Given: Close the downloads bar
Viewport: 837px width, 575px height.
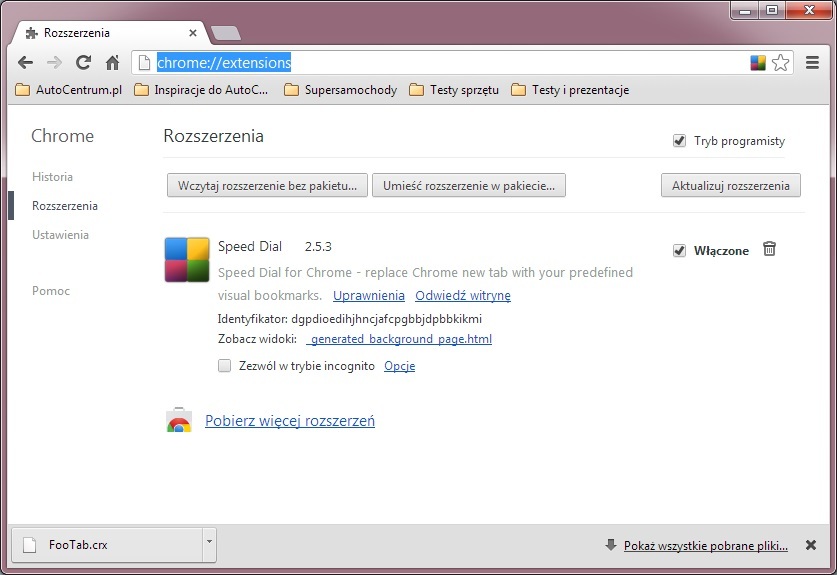Looking at the screenshot, I should (x=811, y=545).
